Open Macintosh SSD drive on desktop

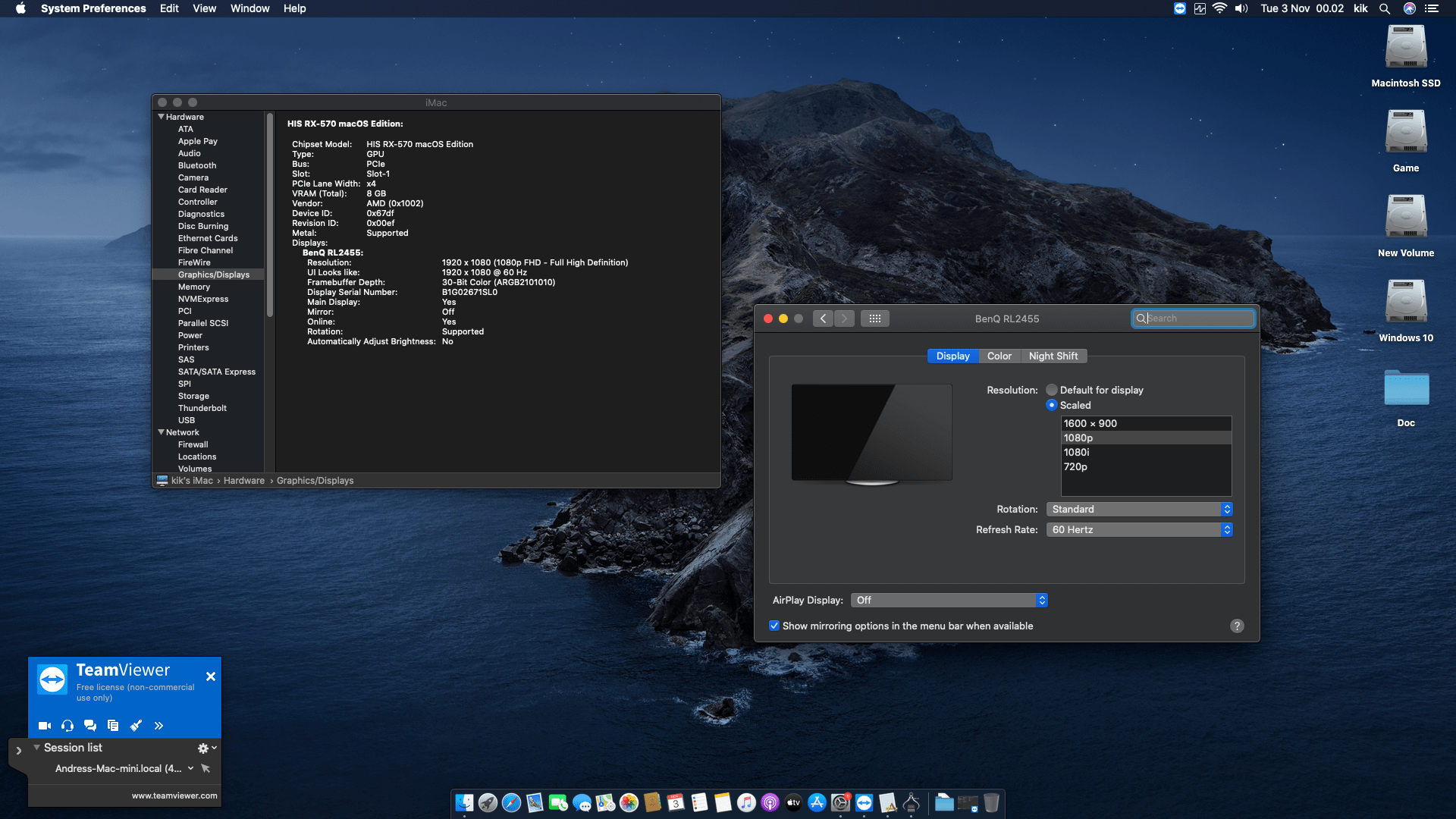1406,48
